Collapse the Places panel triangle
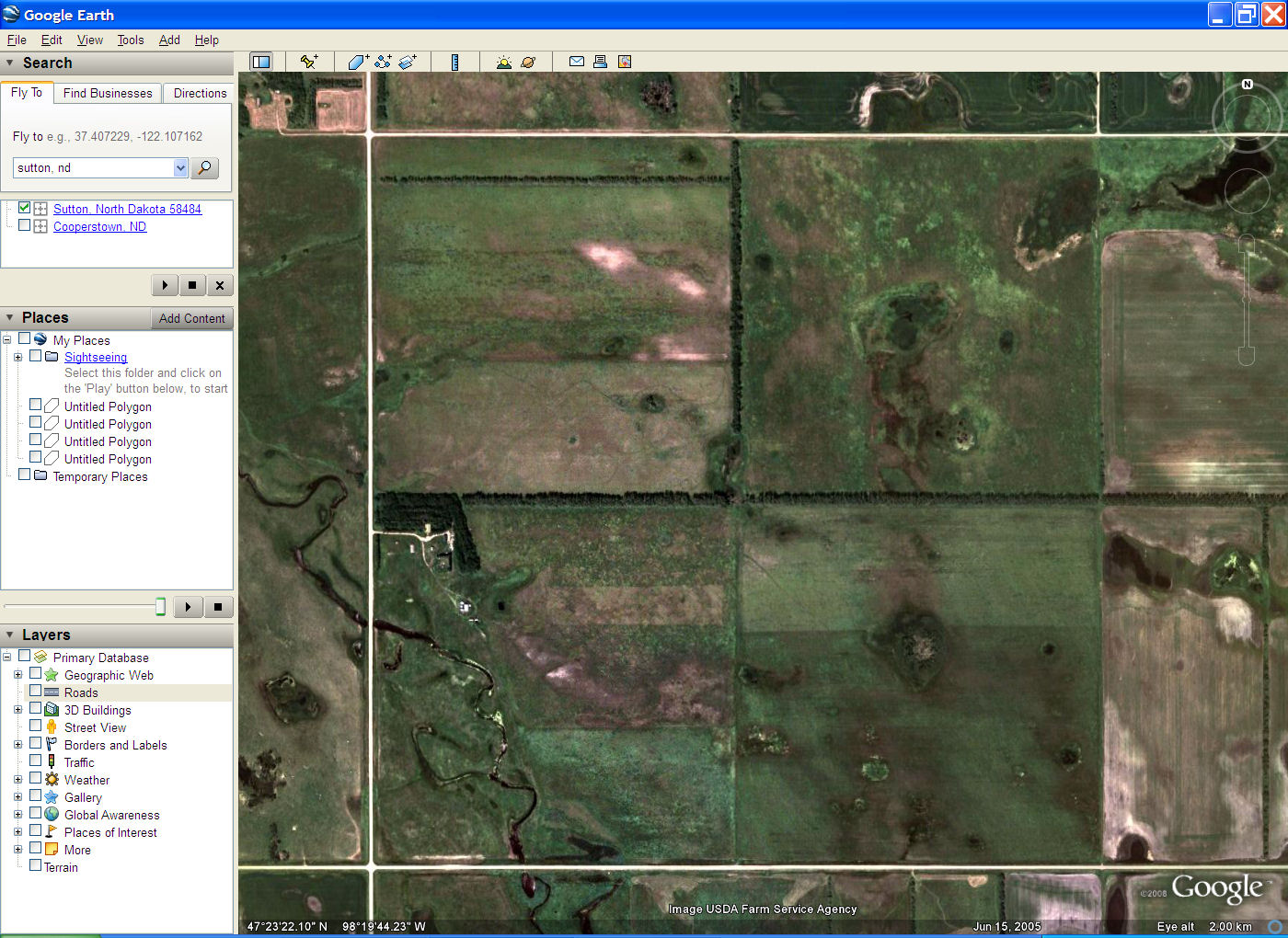The image size is (1288, 938). tap(10, 318)
